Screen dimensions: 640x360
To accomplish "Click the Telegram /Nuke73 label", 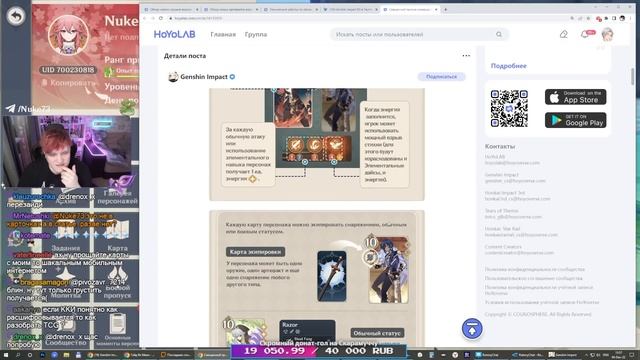I will [x=29, y=109].
